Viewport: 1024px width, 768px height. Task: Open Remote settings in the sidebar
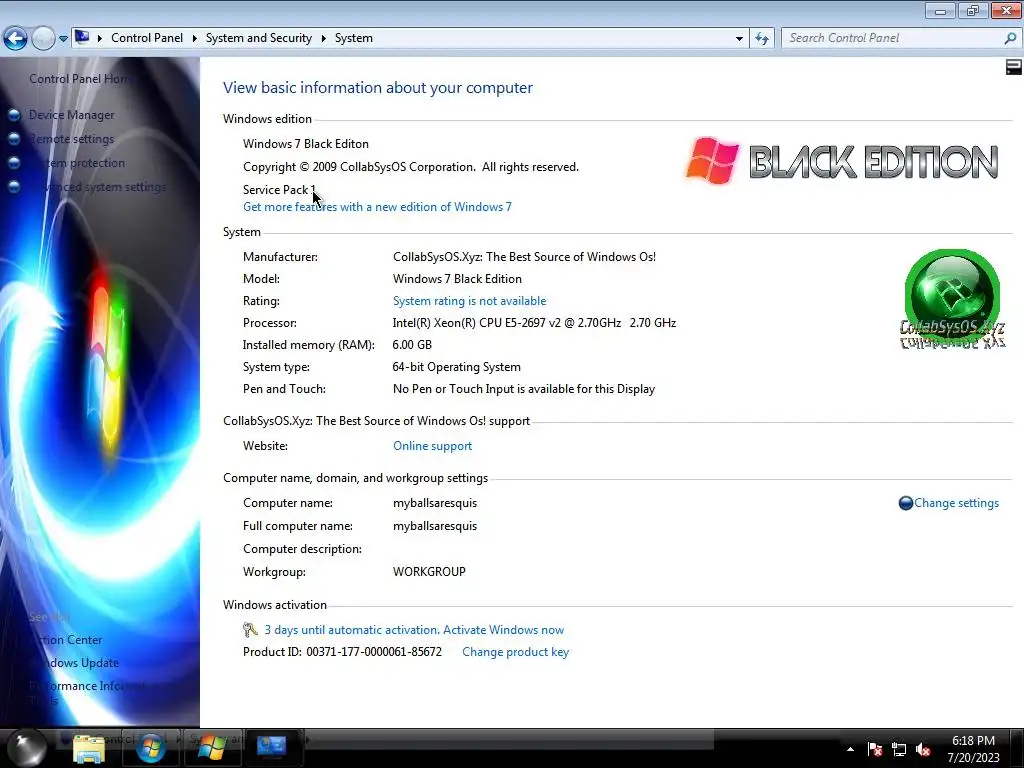click(x=71, y=139)
